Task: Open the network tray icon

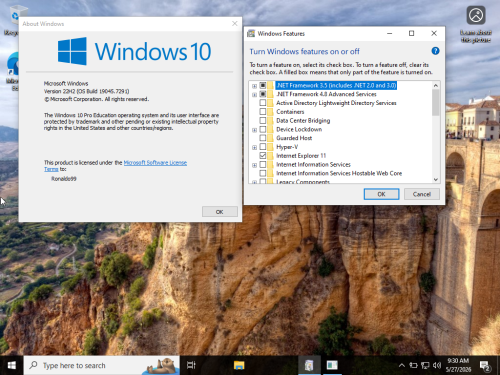Action: tap(425, 365)
